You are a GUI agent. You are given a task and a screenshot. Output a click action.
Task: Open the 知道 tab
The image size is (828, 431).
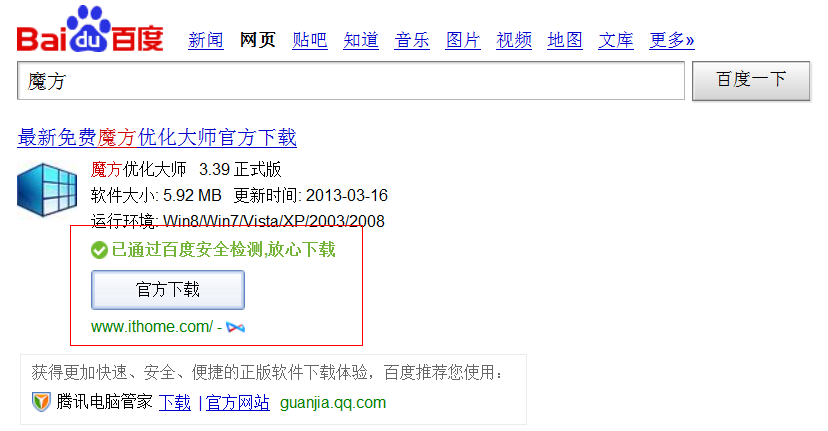tap(361, 40)
